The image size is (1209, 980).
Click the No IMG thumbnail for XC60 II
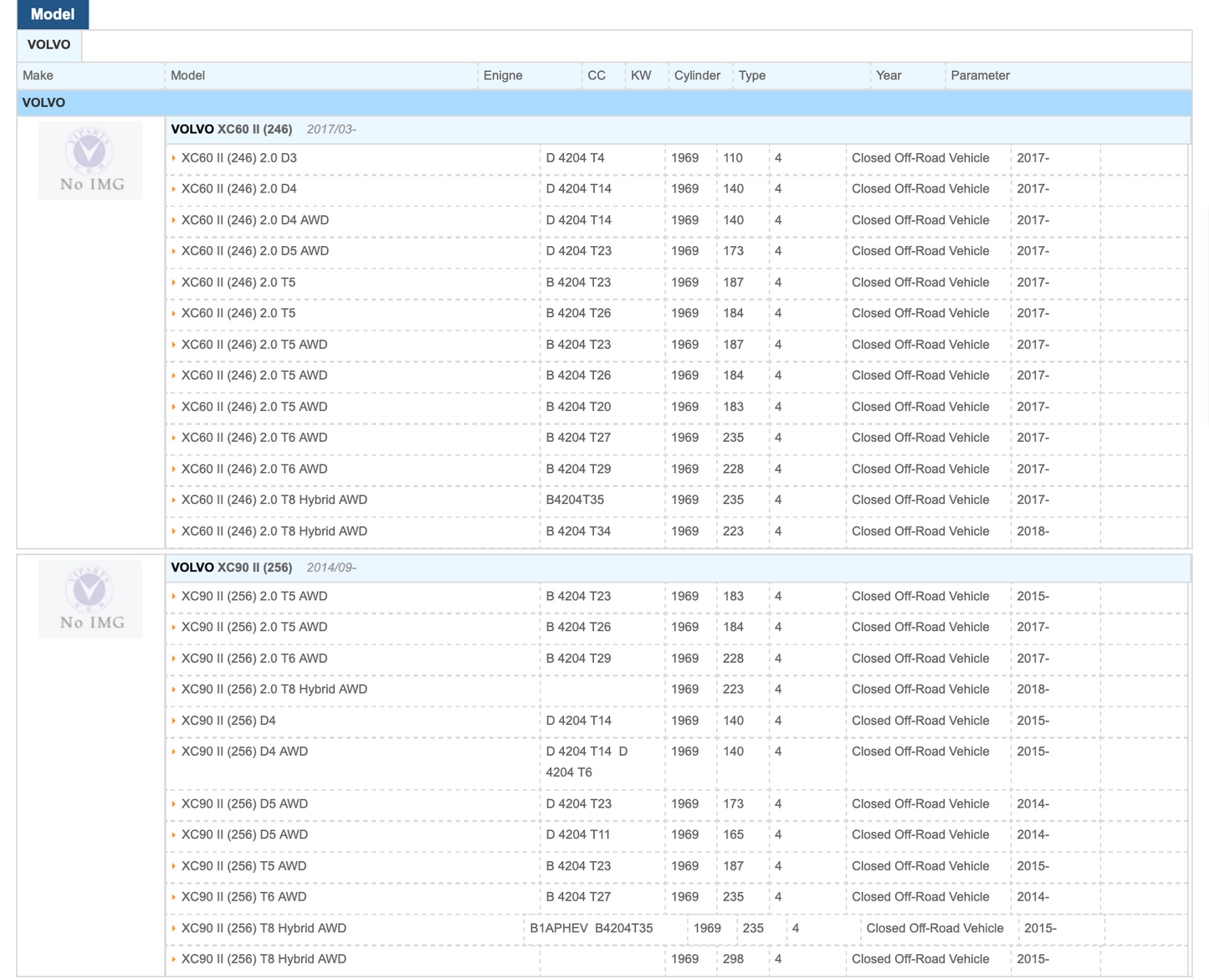point(90,161)
